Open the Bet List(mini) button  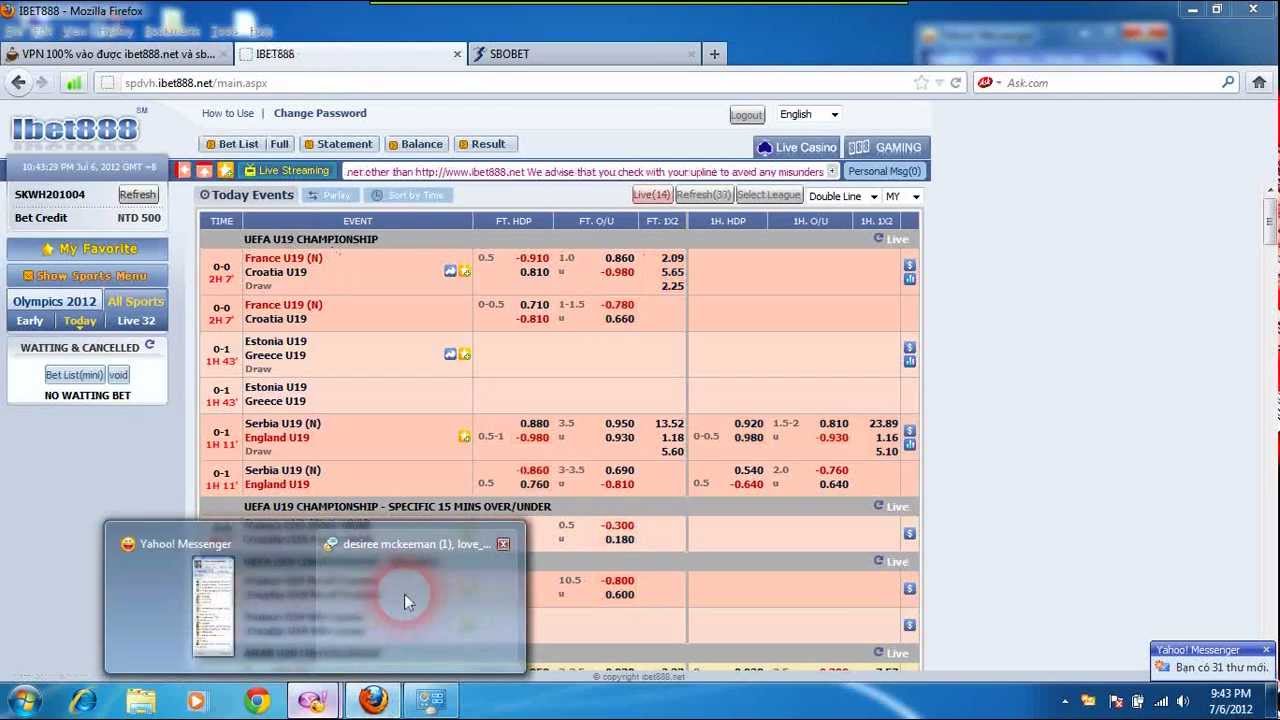74,375
